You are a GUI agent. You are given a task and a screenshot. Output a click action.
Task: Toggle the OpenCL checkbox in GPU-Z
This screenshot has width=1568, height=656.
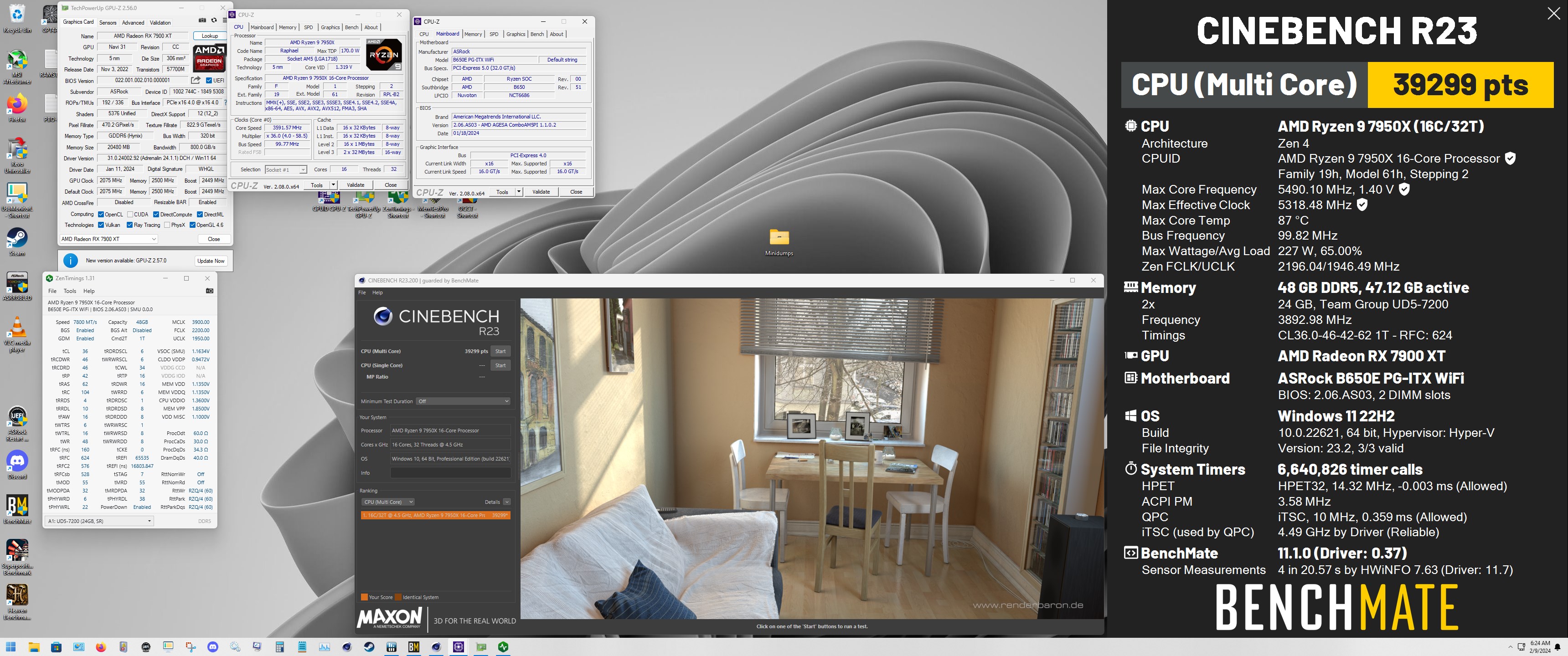[x=100, y=214]
